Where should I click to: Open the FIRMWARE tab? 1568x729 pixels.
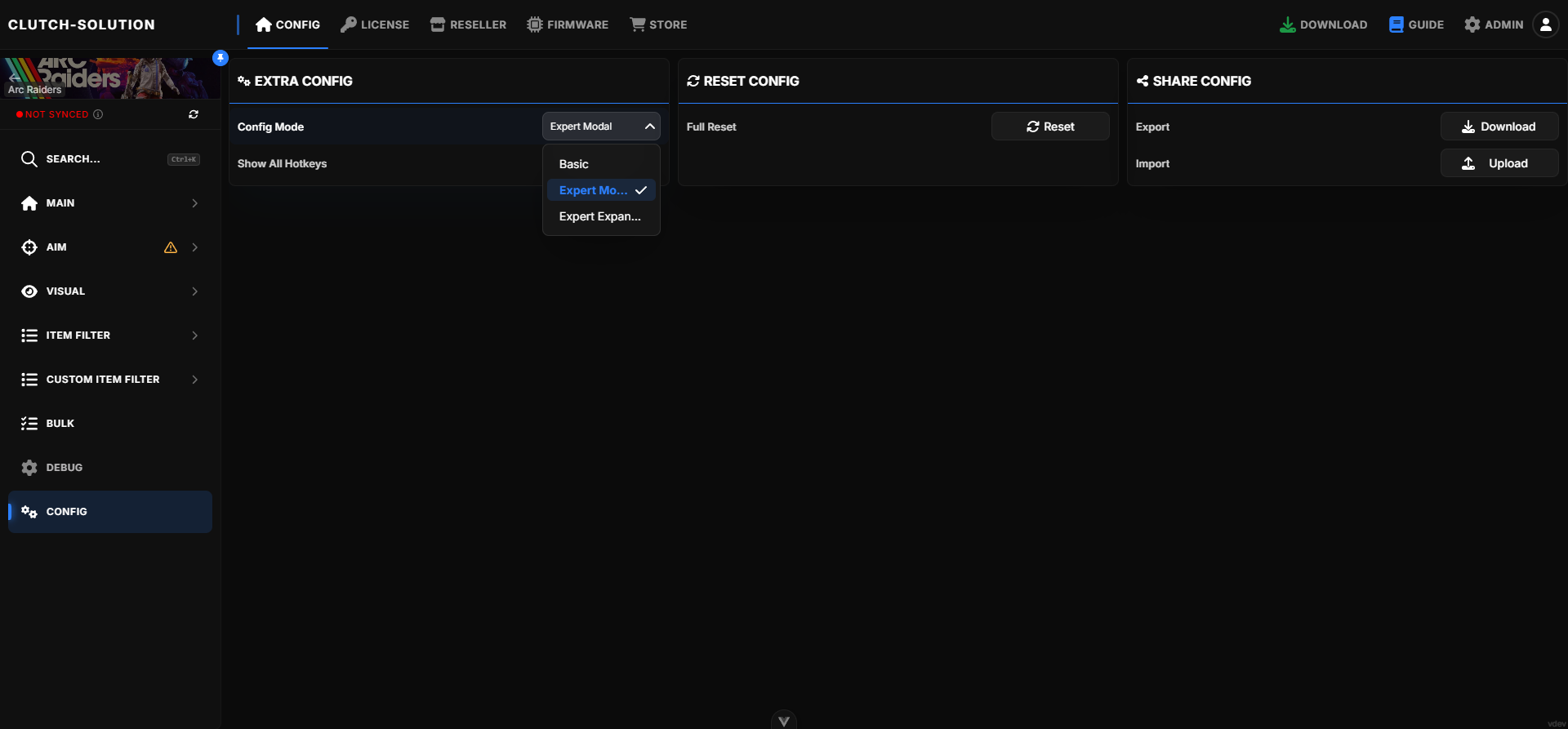[568, 24]
